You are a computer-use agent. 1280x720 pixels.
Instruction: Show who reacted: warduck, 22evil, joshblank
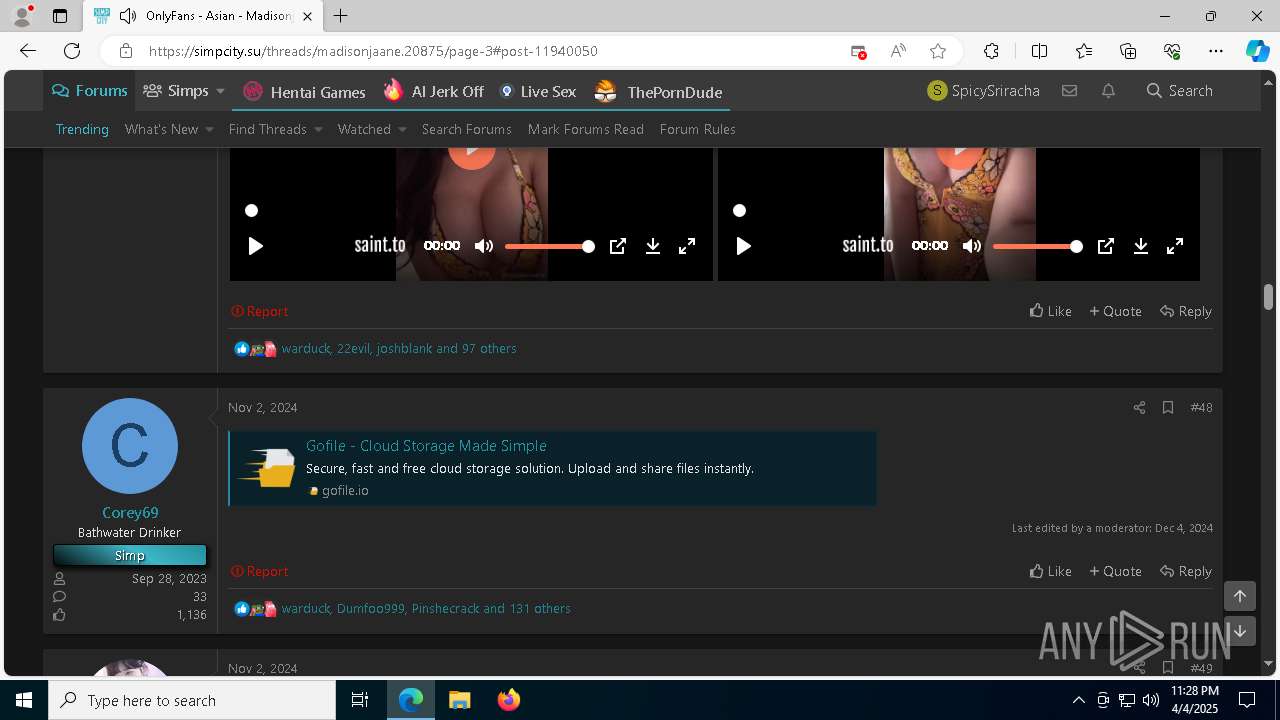[399, 348]
